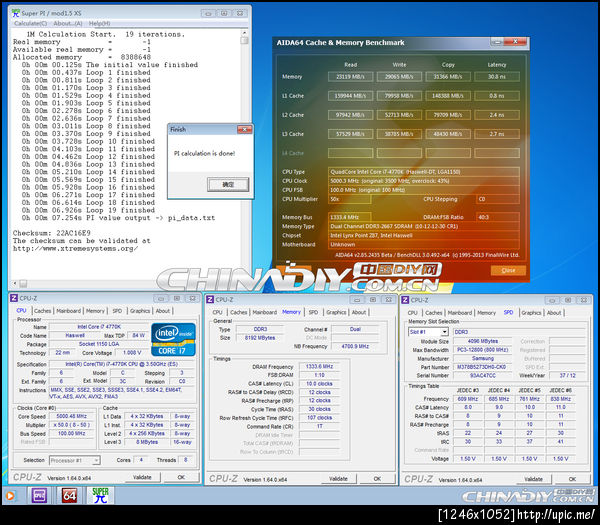Viewport: 600px width, 525px height.
Task: Select Graphics tab in right CPU-Z window
Action: [x=531, y=313]
